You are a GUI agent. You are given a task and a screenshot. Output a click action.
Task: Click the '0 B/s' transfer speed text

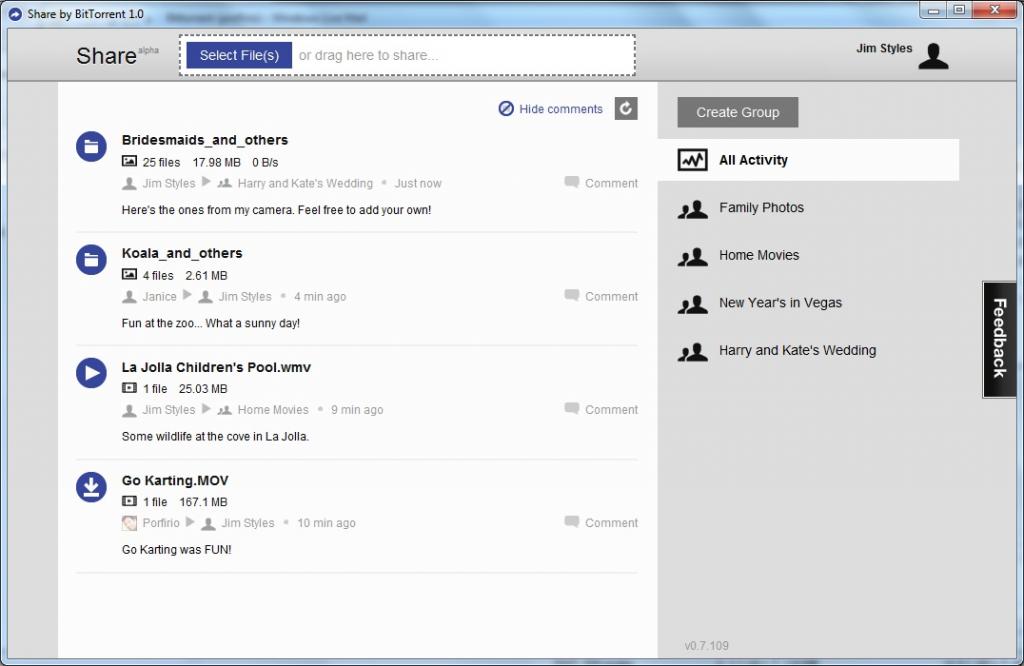(265, 163)
